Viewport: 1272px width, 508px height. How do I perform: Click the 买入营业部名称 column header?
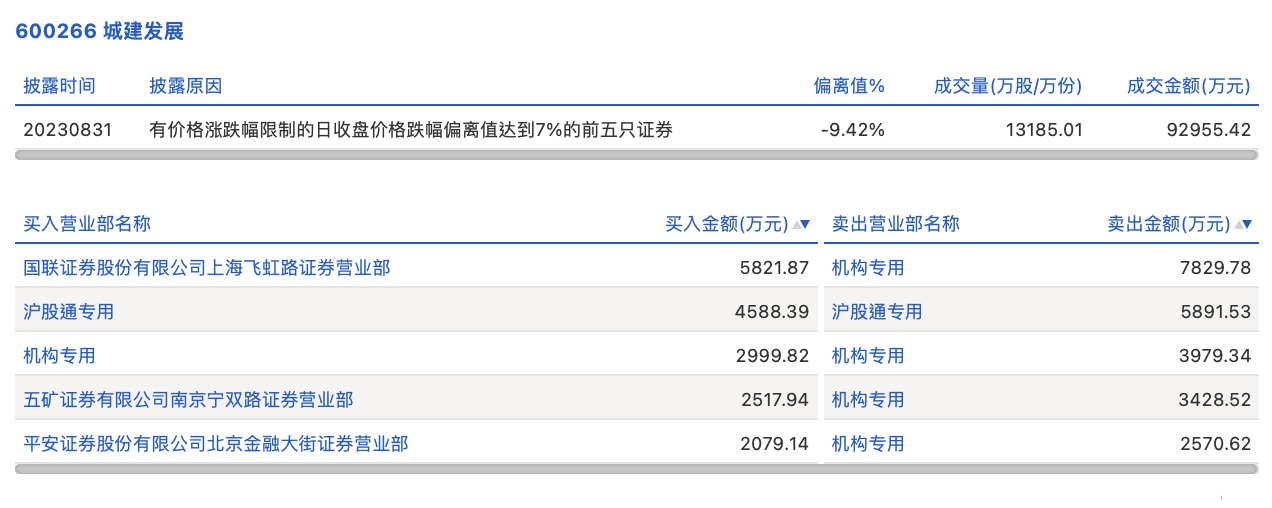pos(87,224)
